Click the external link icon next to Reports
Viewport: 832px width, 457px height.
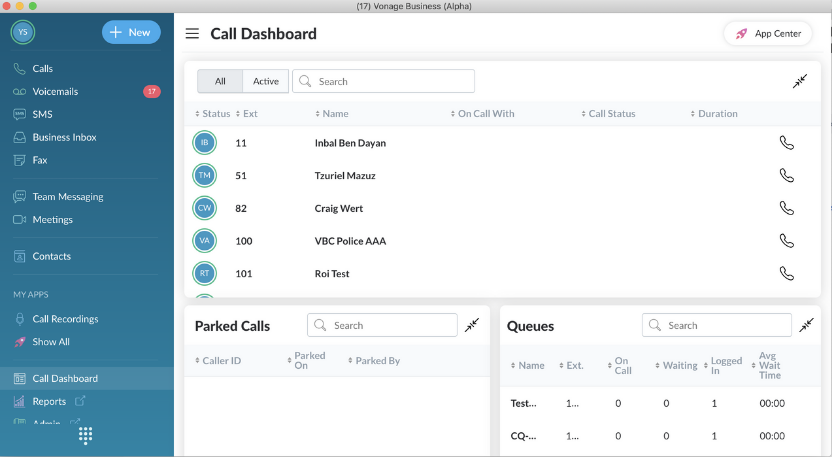coord(80,401)
